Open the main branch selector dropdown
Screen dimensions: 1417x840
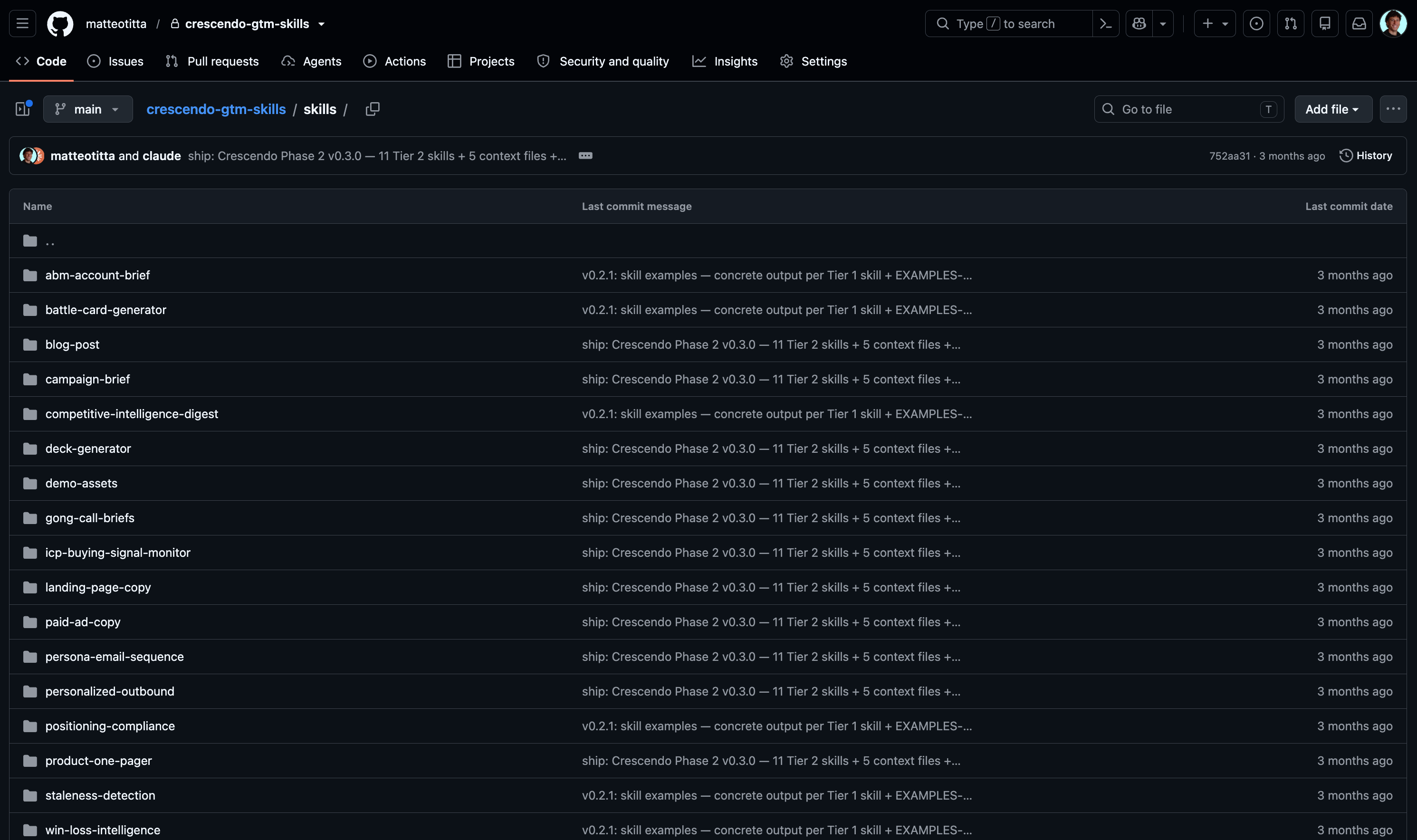pyautogui.click(x=88, y=109)
